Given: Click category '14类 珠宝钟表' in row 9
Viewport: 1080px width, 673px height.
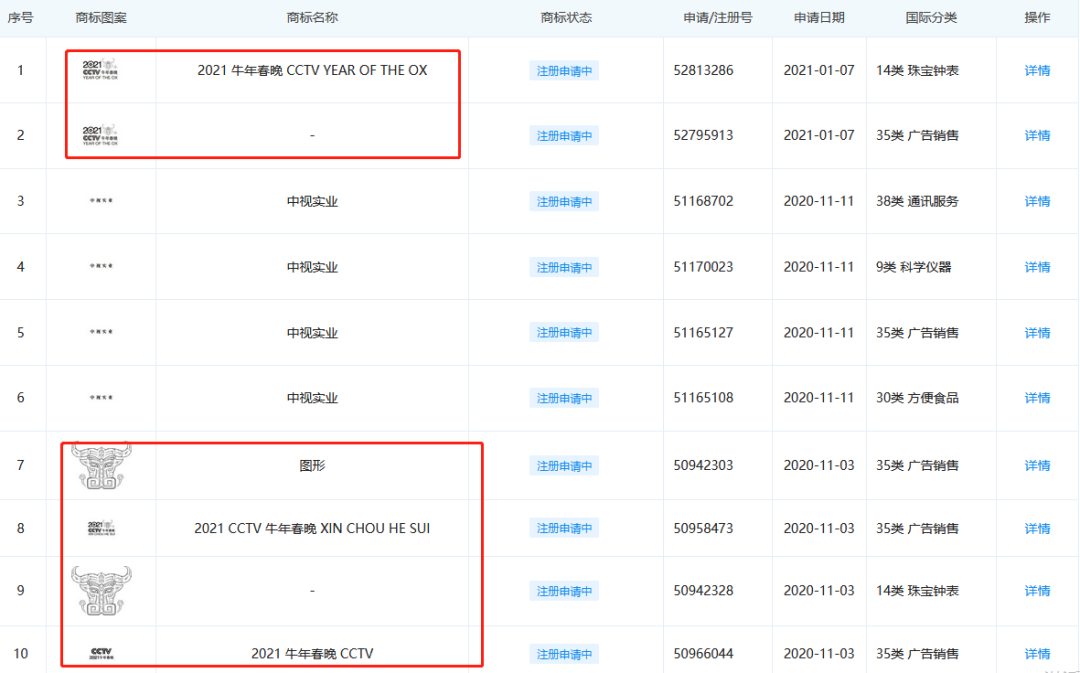Looking at the screenshot, I should [x=917, y=591].
